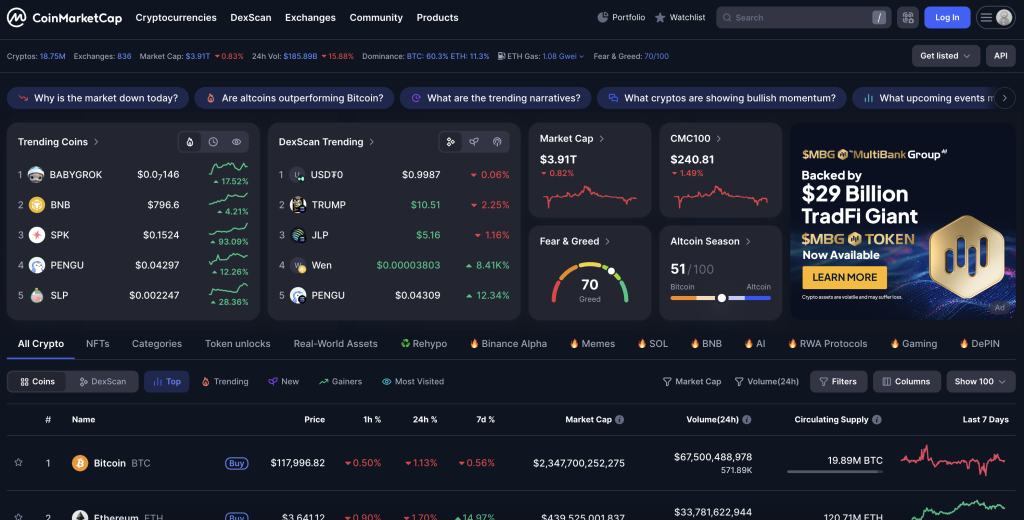Screen dimensions: 1024x520
Task: Open the Show 100 rows dropdown
Action: (x=980, y=382)
